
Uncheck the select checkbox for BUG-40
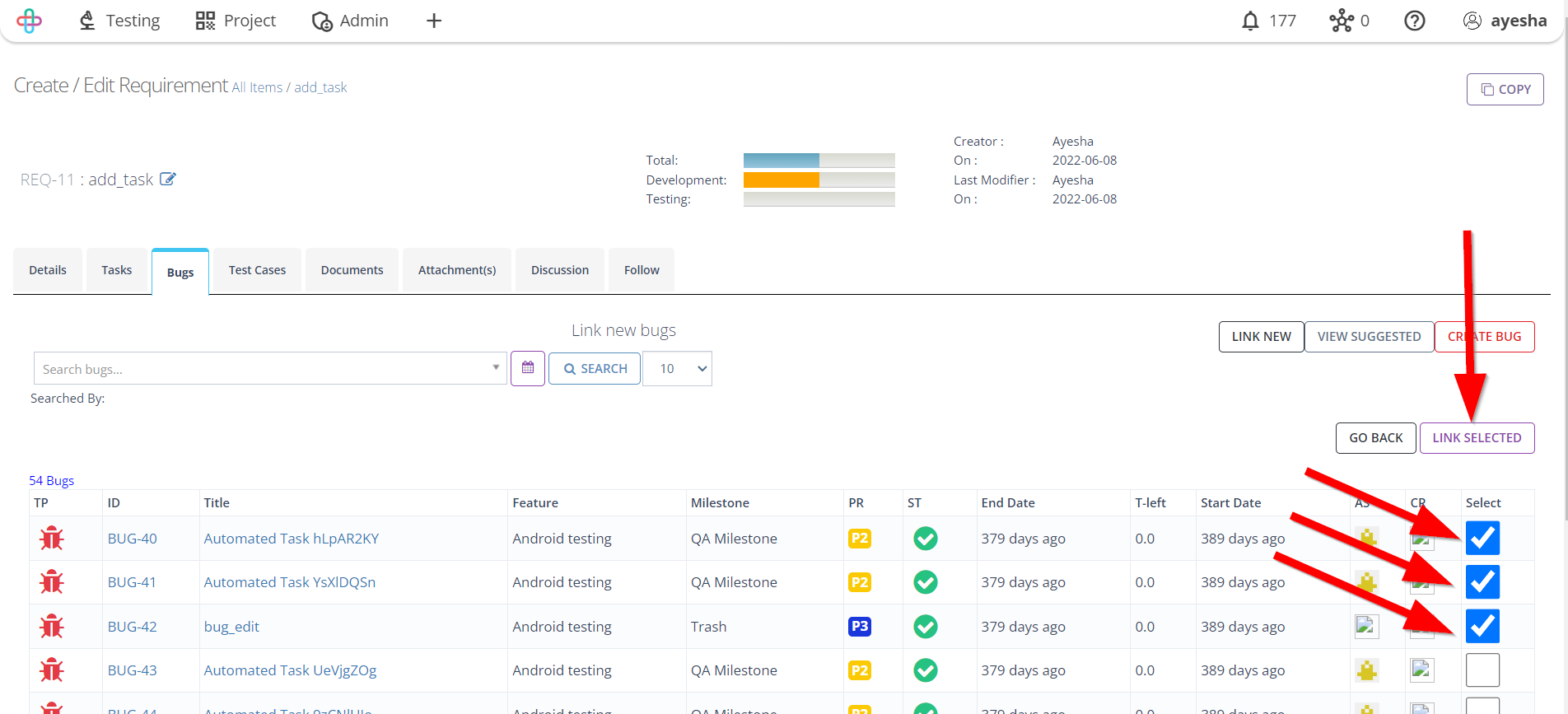coord(1482,538)
